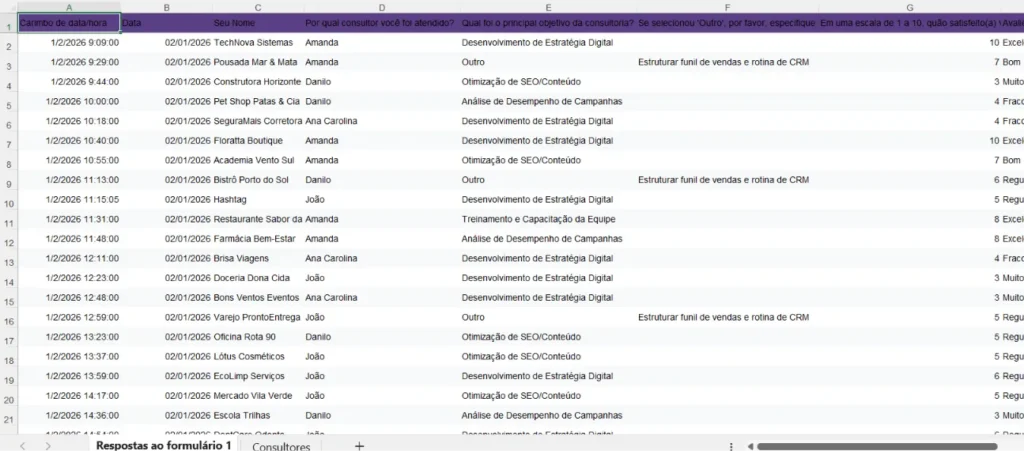Click the CRM funnel text in the Bistrô Porto do Sol row
Viewport: 1024px width, 451px height.
[724, 179]
